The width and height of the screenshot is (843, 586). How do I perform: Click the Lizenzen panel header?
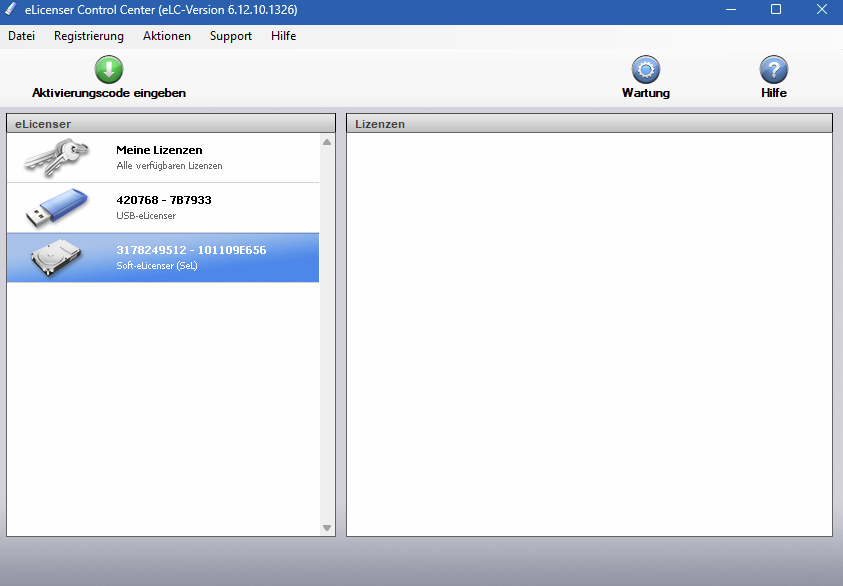[x=589, y=124]
